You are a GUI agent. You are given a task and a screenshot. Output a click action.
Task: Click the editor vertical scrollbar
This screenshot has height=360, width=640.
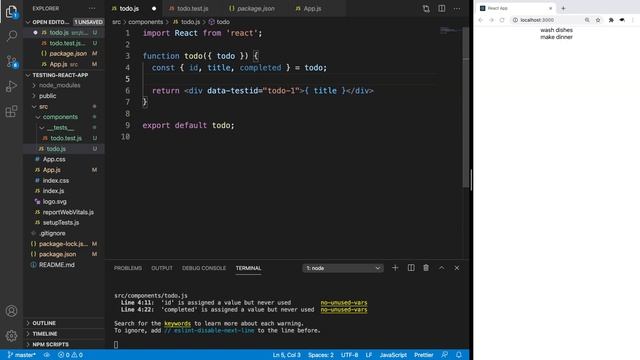pyautogui.click(x=466, y=108)
